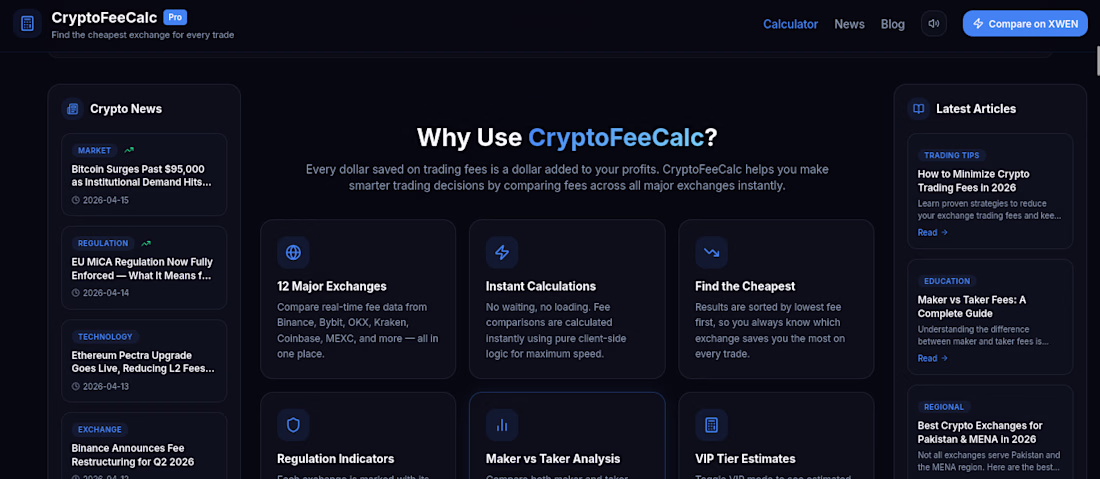This screenshot has height=479, width=1100.
Task: Click the lightning bolt Instant Calculations icon
Action: point(502,252)
